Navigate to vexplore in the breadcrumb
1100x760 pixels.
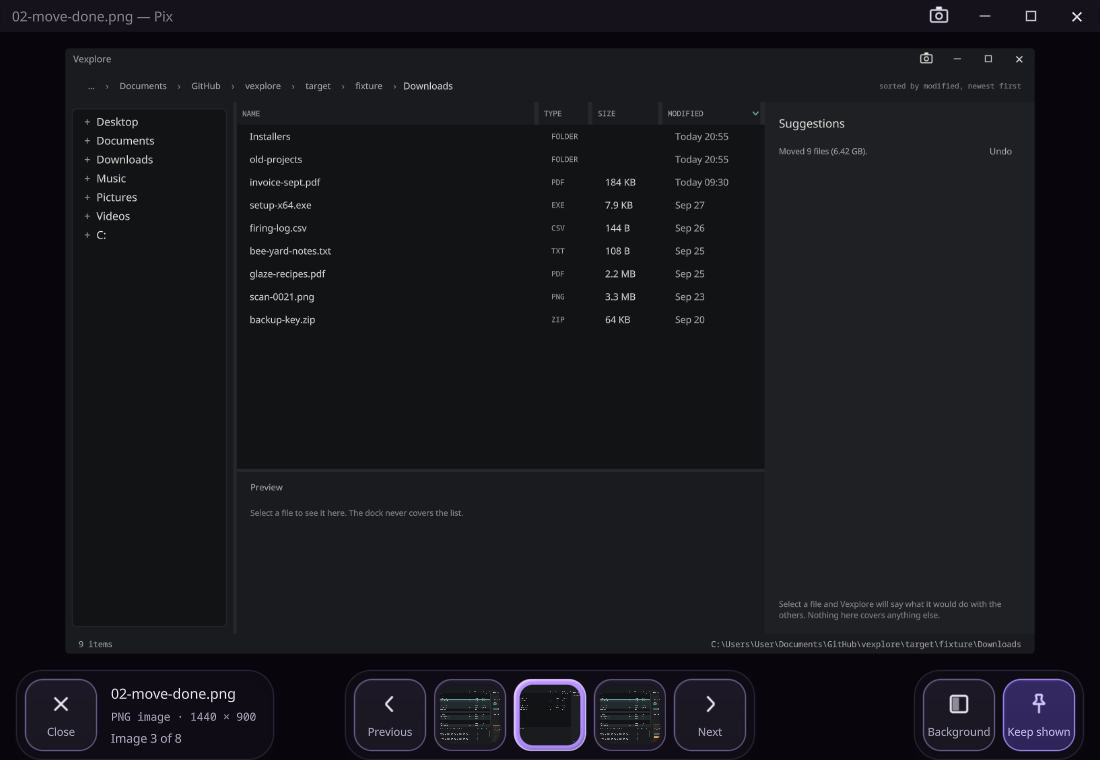[263, 86]
